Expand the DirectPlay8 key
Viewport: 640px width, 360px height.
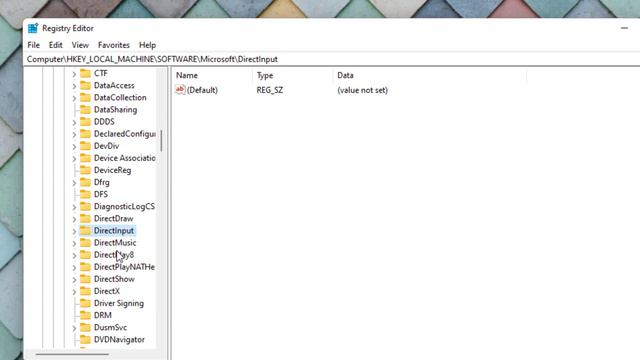[74, 256]
